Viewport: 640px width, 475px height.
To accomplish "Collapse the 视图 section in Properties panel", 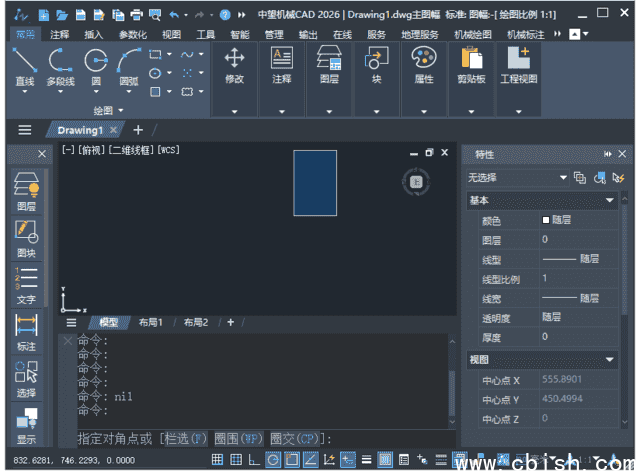I will click(609, 360).
